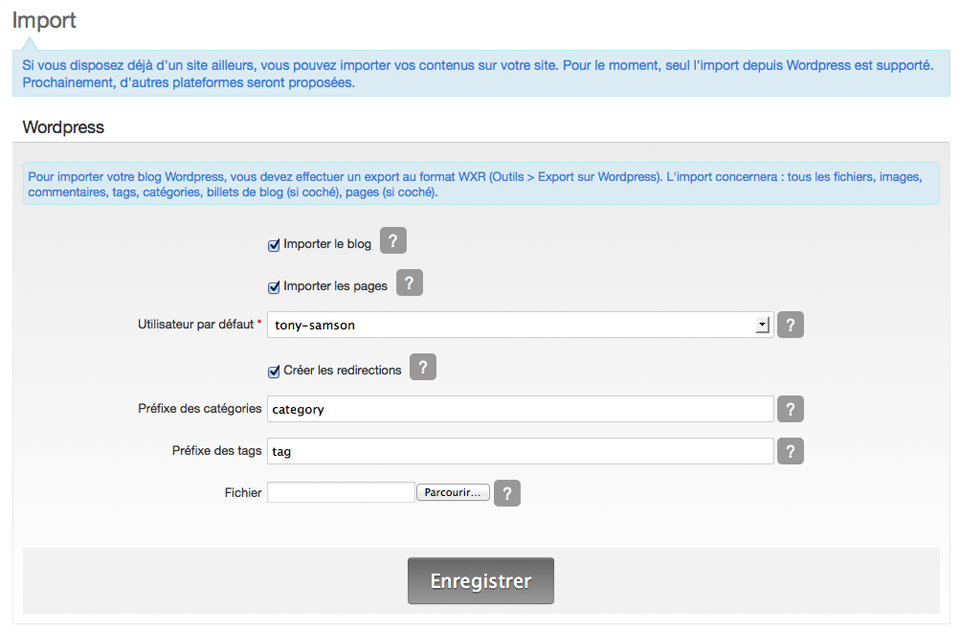
Task: Disable the Créer les redirections checkbox
Action: 274,371
